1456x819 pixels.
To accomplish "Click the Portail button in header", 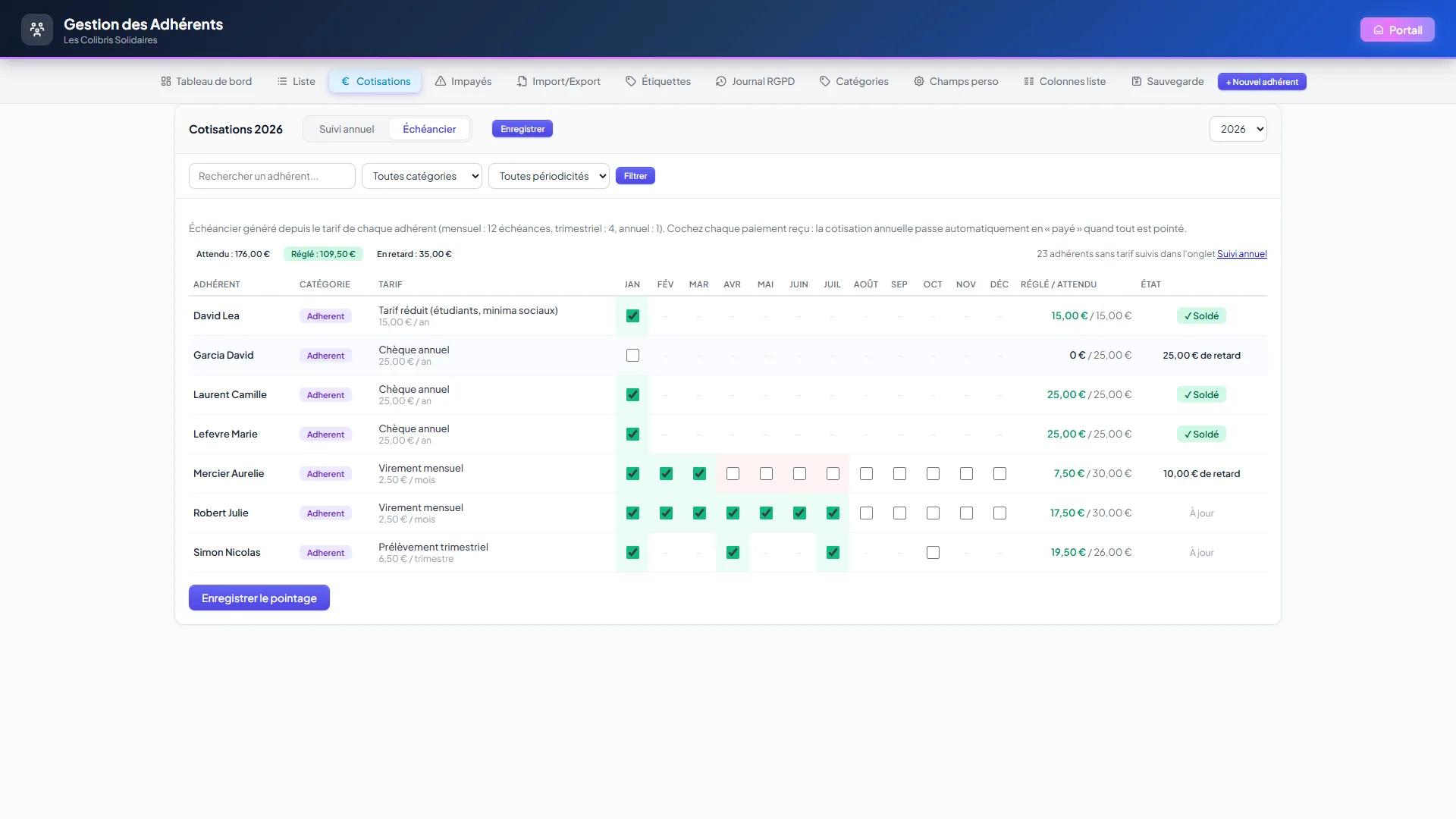I will click(1397, 30).
